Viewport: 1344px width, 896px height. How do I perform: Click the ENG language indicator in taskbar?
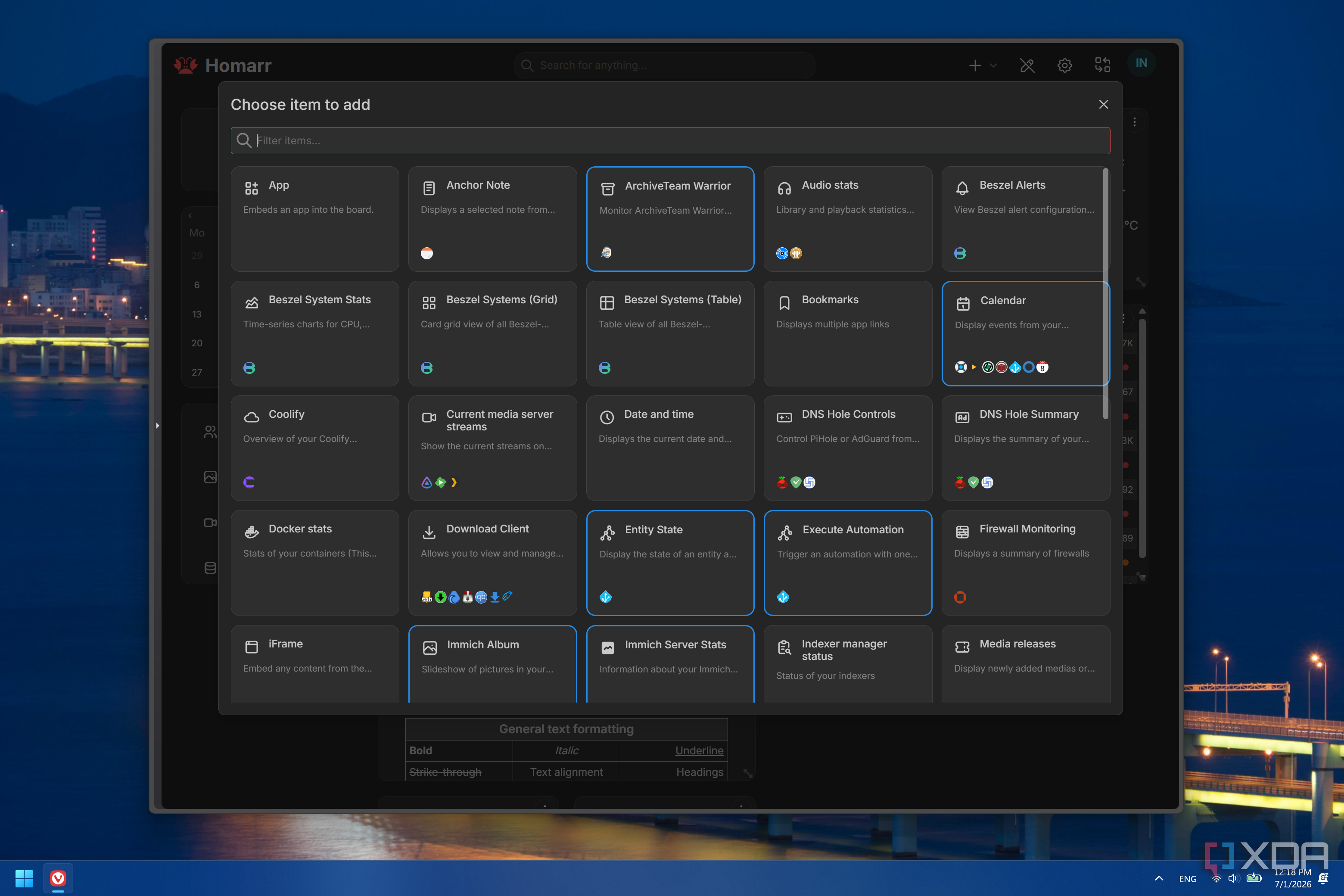[1188, 879]
